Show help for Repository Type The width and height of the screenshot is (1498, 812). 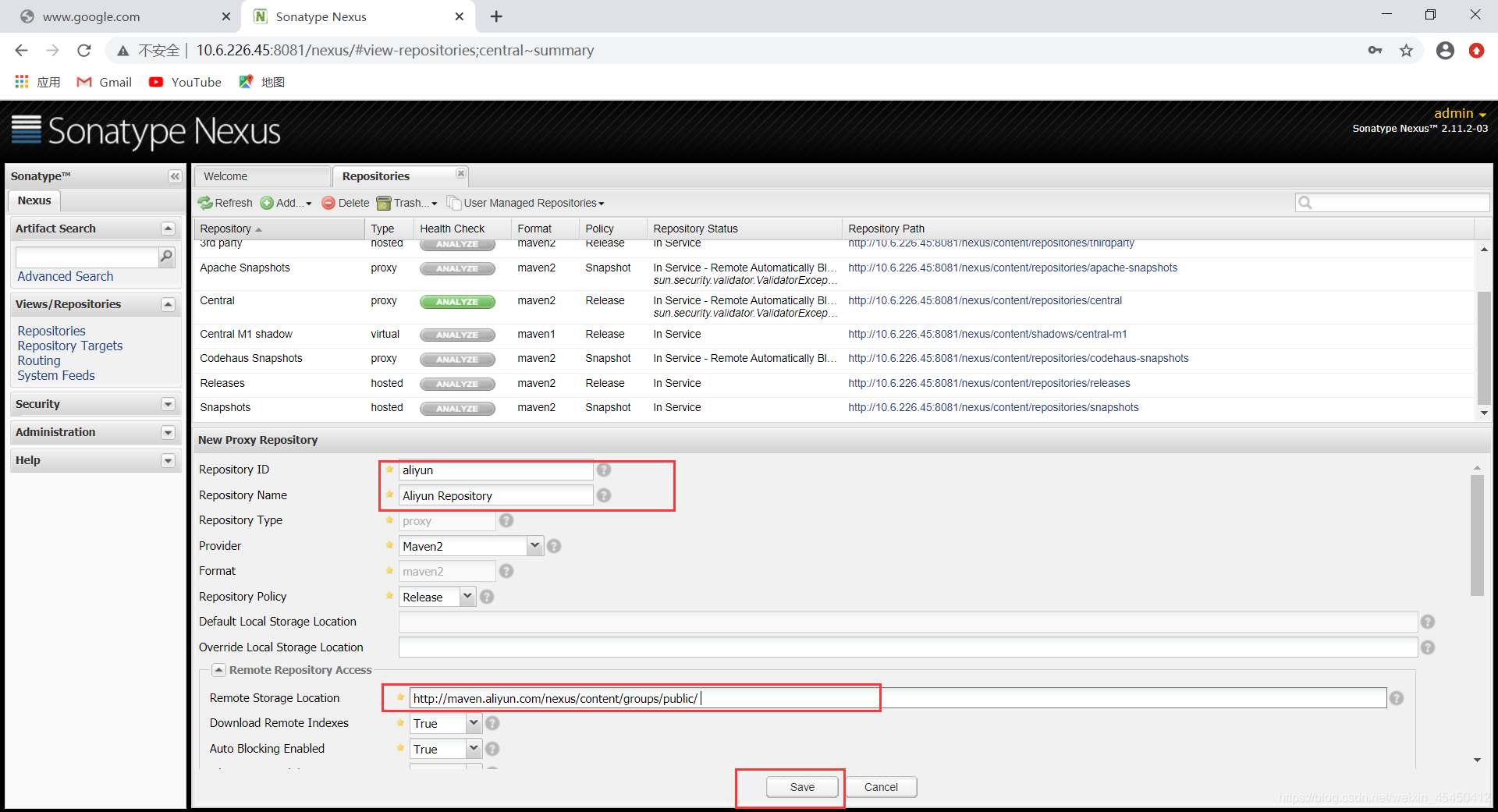(506, 520)
